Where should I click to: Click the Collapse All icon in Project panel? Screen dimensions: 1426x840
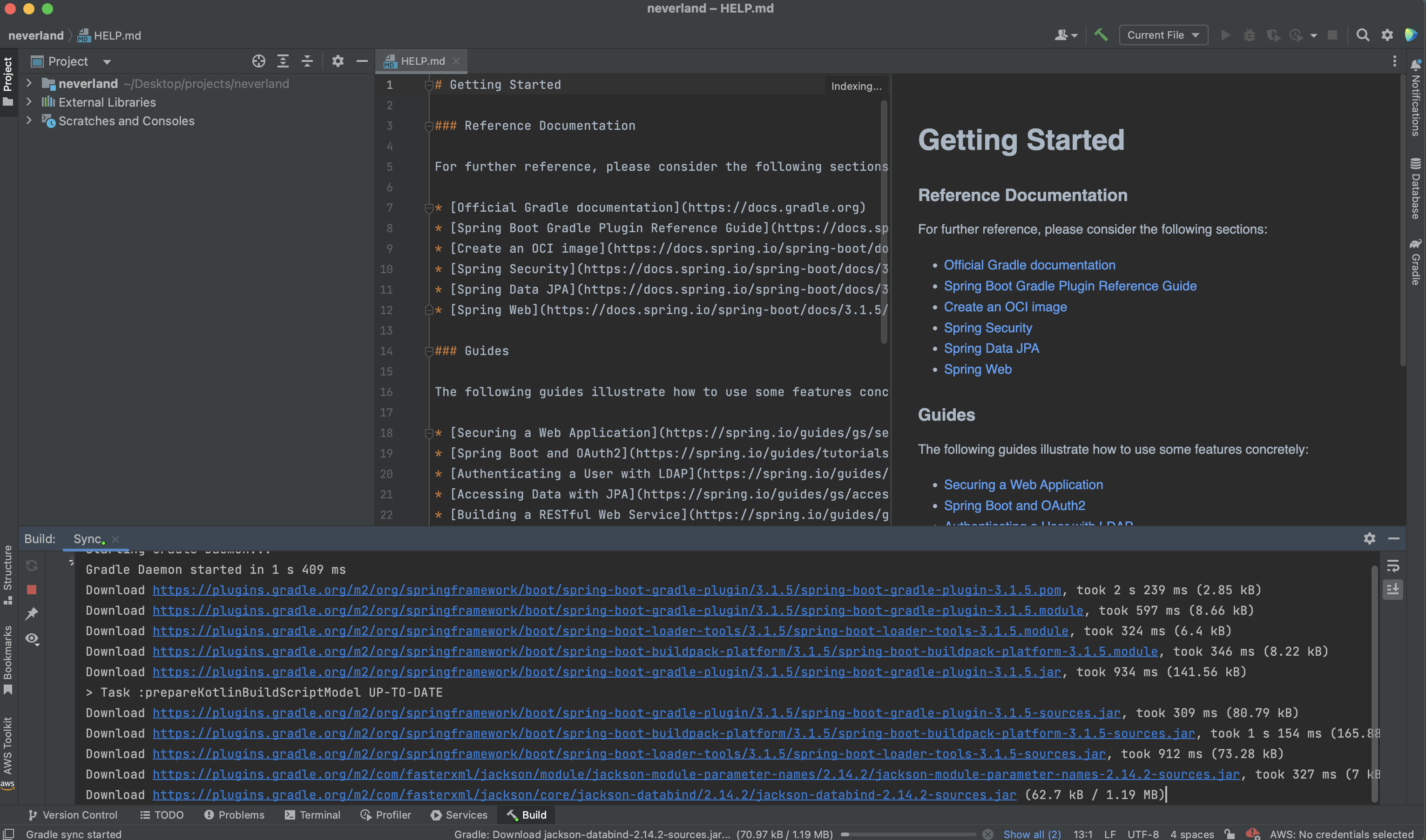pyautogui.click(x=307, y=61)
